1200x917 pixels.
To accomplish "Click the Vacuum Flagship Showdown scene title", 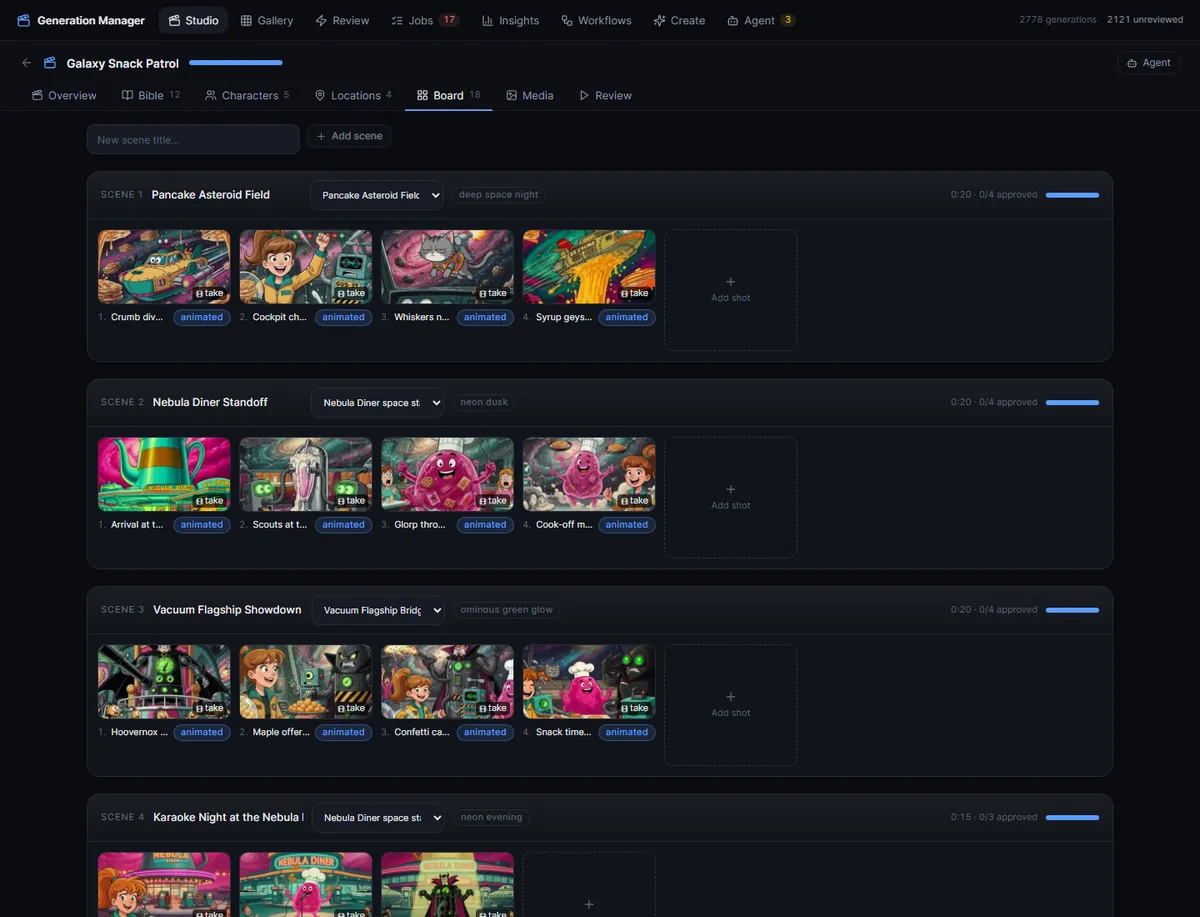I will (x=227, y=610).
